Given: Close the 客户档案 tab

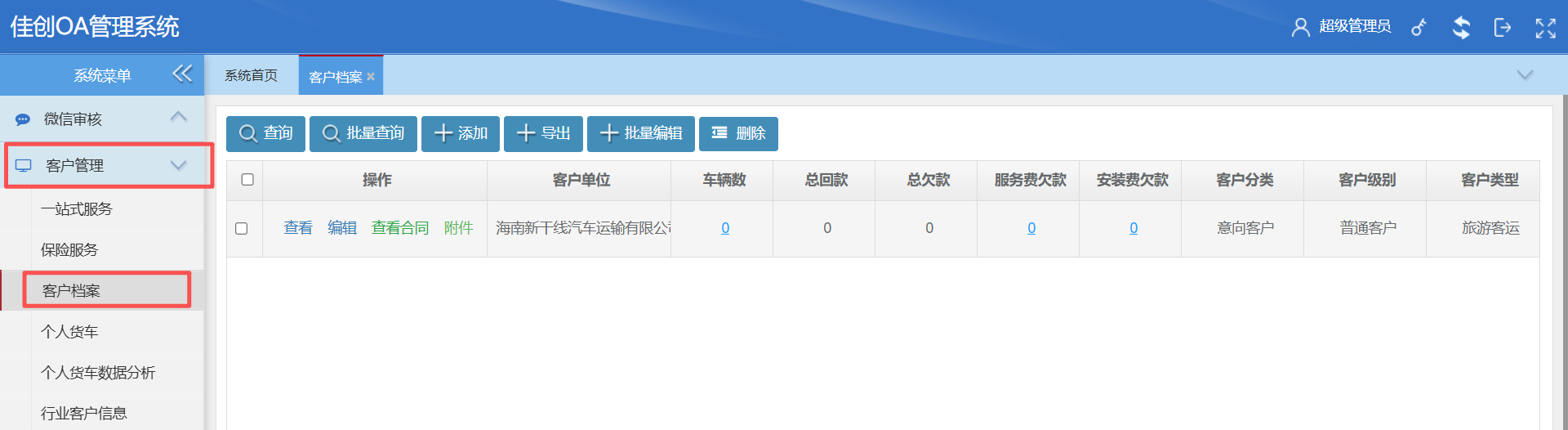Looking at the screenshot, I should click(371, 77).
